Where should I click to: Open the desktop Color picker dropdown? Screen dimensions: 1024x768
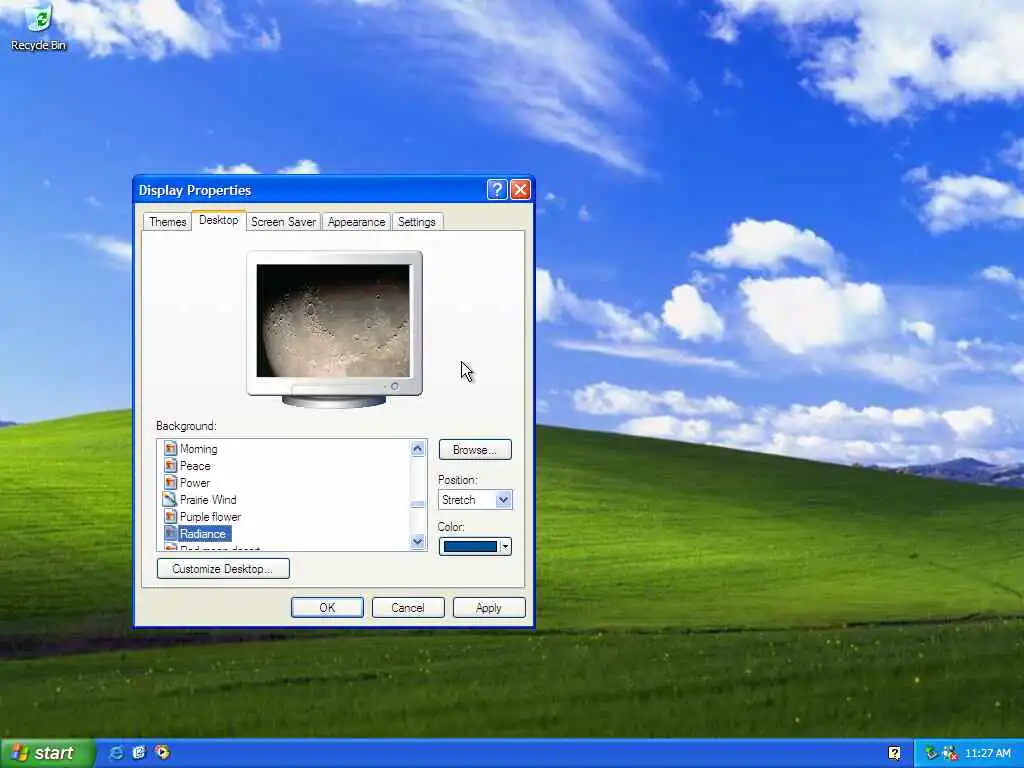point(475,546)
